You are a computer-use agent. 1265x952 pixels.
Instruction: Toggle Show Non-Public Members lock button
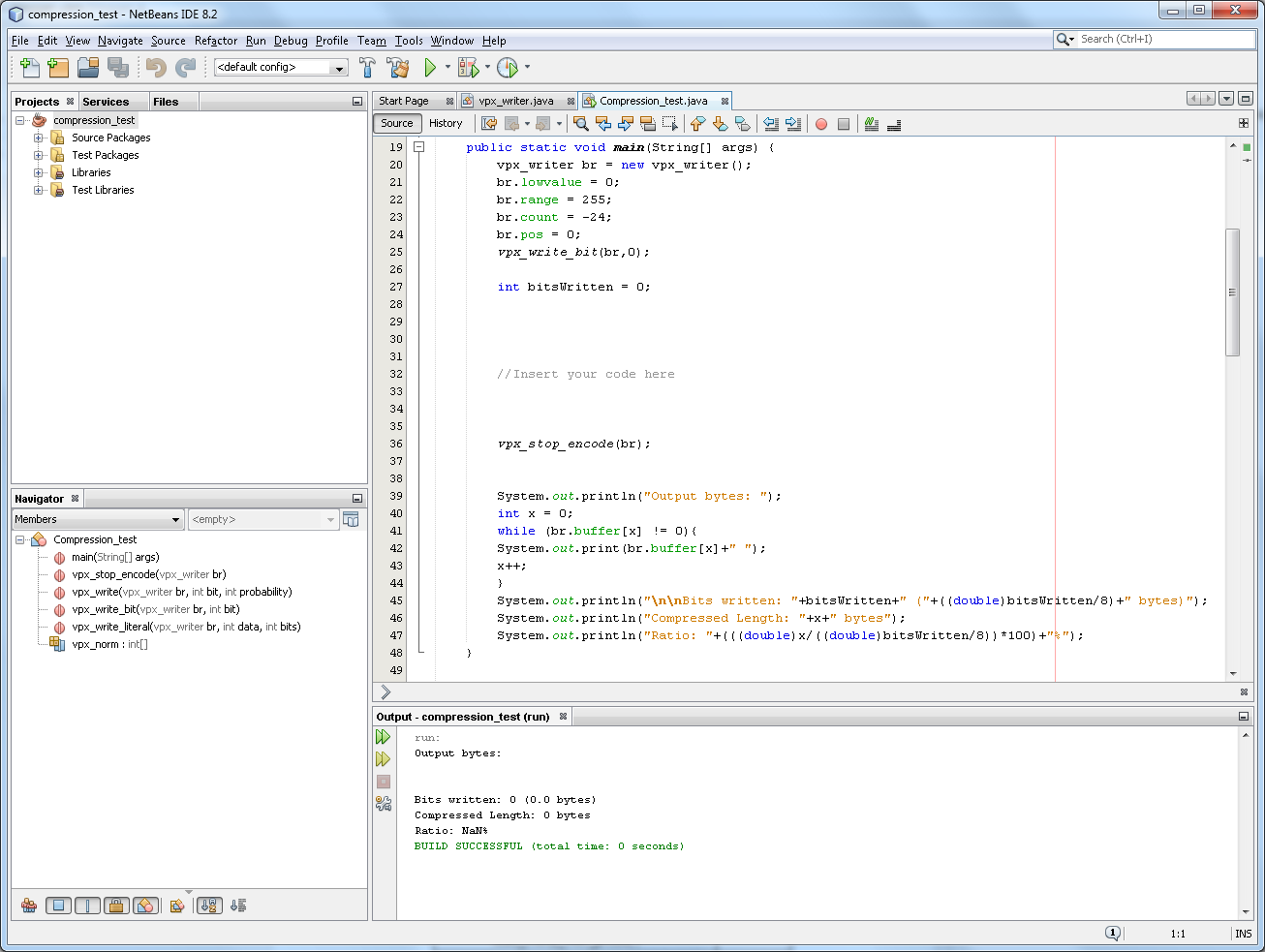pyautogui.click(x=116, y=906)
